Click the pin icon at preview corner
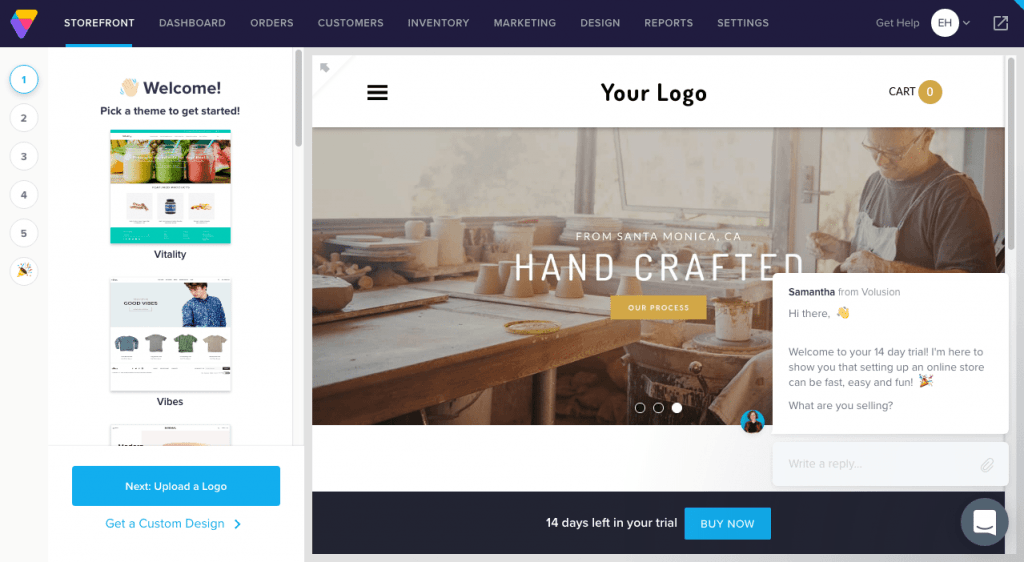 pyautogui.click(x=325, y=67)
